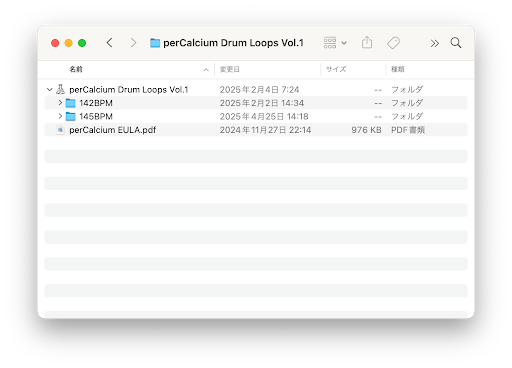Click the green zoom window button
The image size is (512, 368).
(82, 43)
